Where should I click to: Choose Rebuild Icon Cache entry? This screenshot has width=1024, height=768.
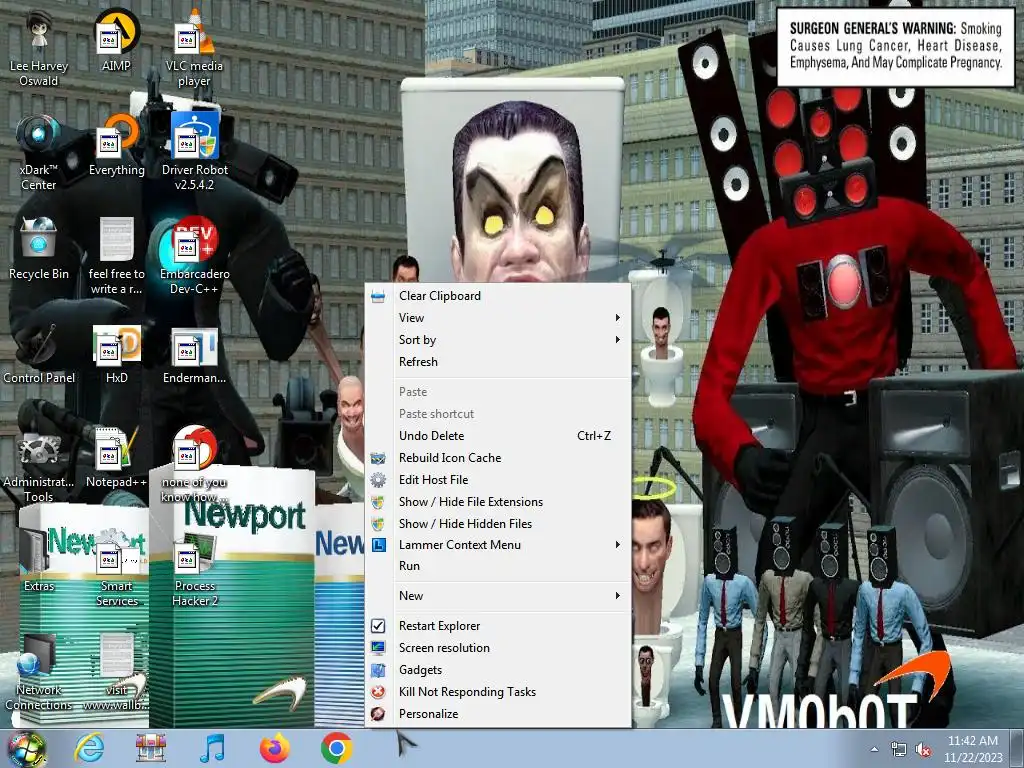(498, 458)
